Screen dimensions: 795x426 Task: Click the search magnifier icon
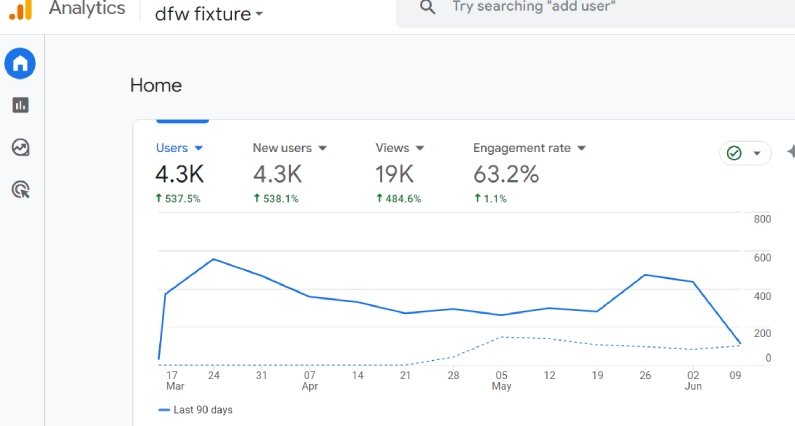click(427, 7)
